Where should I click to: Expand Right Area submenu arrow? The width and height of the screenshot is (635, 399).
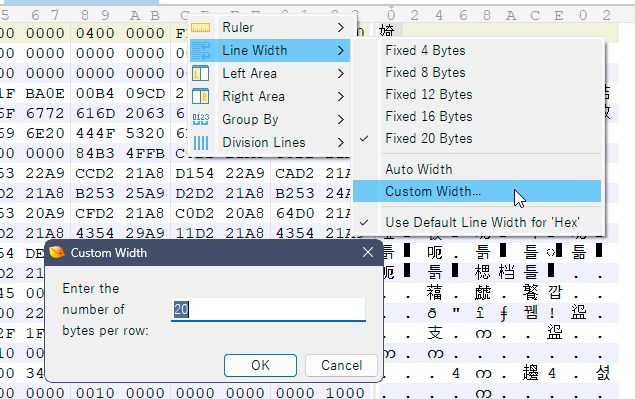[x=341, y=96]
